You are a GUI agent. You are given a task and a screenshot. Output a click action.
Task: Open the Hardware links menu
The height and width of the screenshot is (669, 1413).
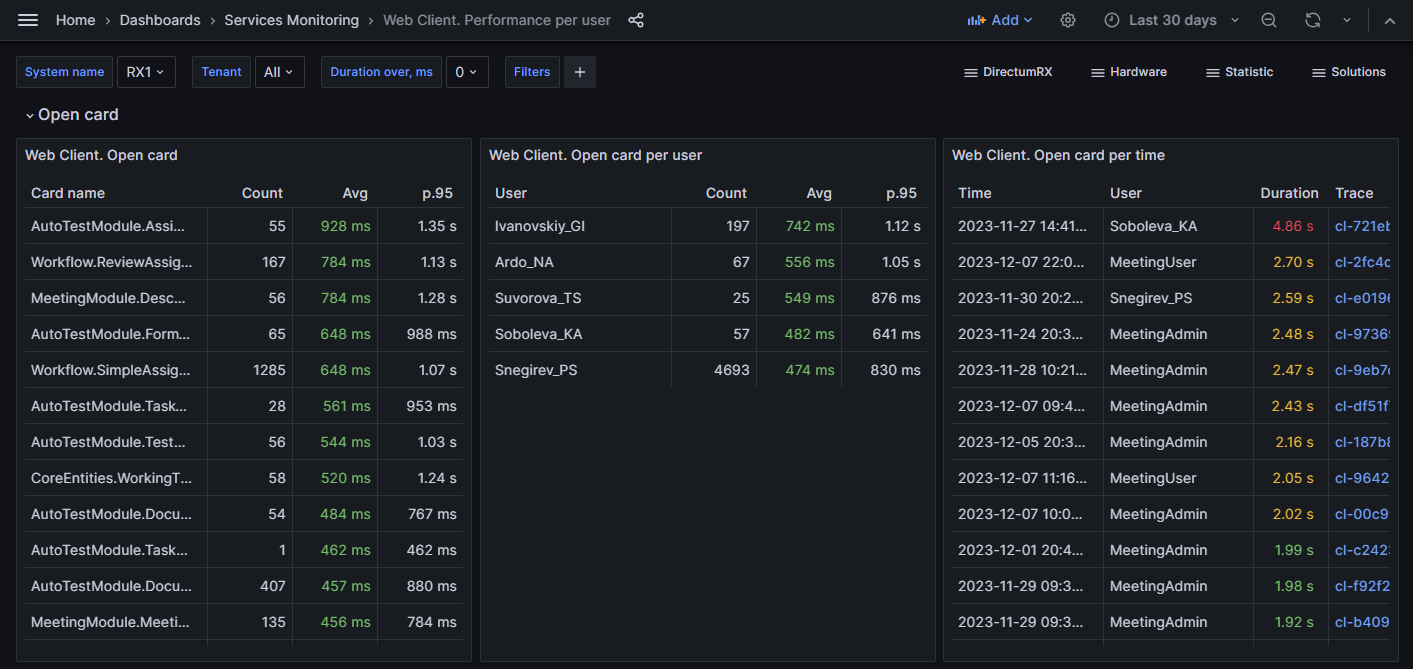(x=1129, y=72)
